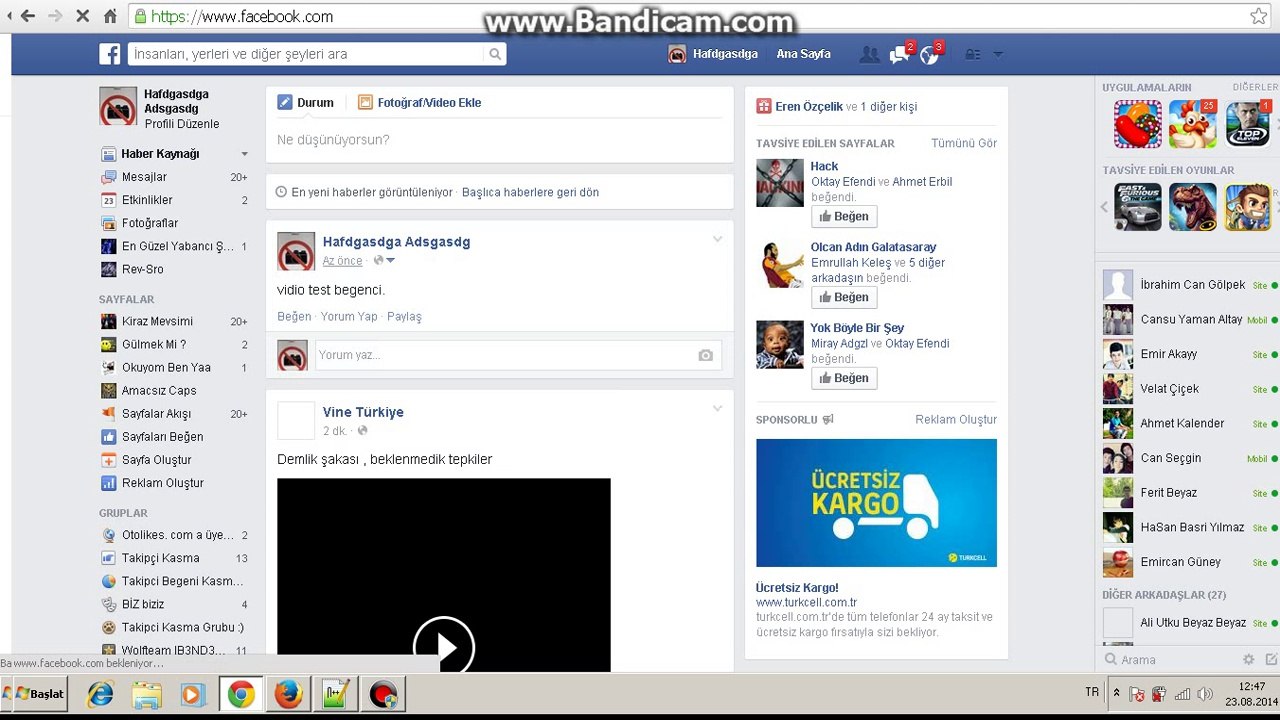Select Fotoğraf/Video Ekle tab
1280x720 pixels.
pyautogui.click(x=420, y=102)
